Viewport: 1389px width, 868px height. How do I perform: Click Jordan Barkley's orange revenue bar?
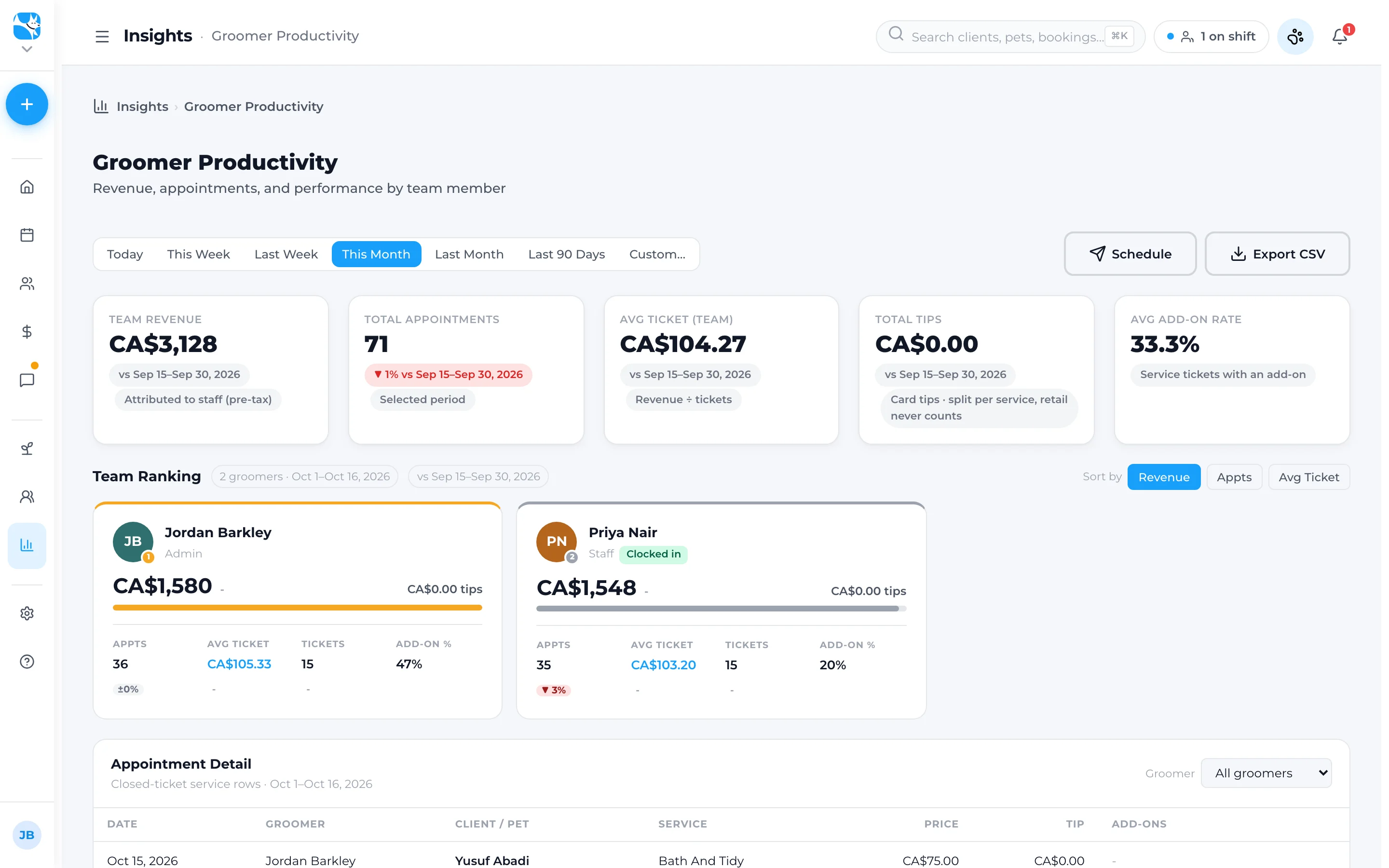[297, 608]
